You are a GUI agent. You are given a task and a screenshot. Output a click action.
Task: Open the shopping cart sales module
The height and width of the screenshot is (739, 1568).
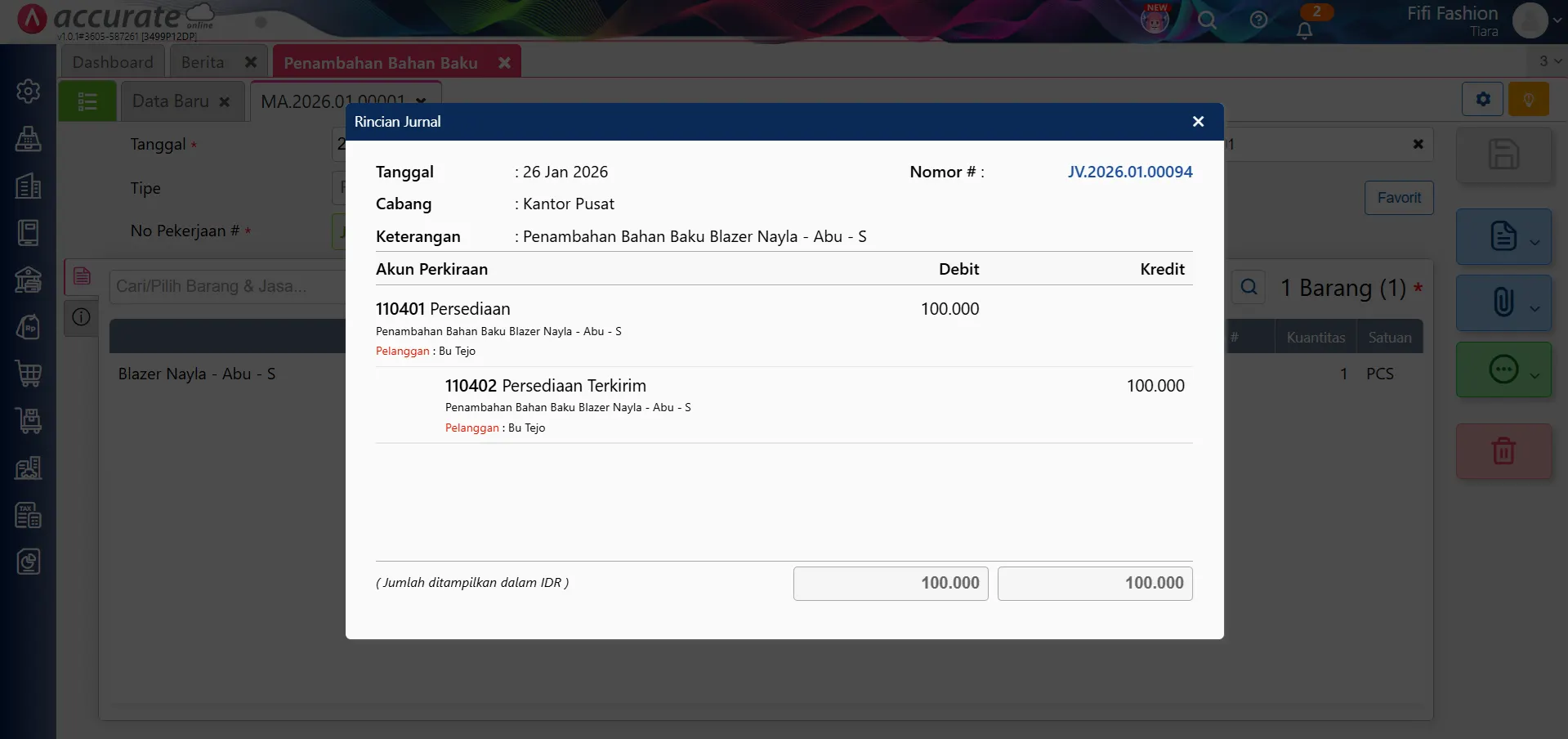click(29, 374)
